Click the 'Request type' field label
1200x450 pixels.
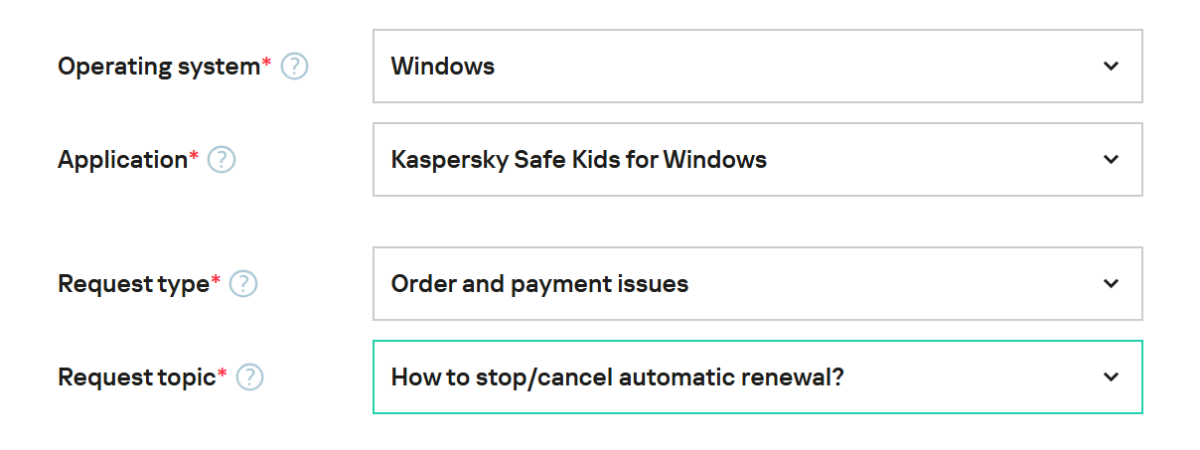tap(134, 284)
